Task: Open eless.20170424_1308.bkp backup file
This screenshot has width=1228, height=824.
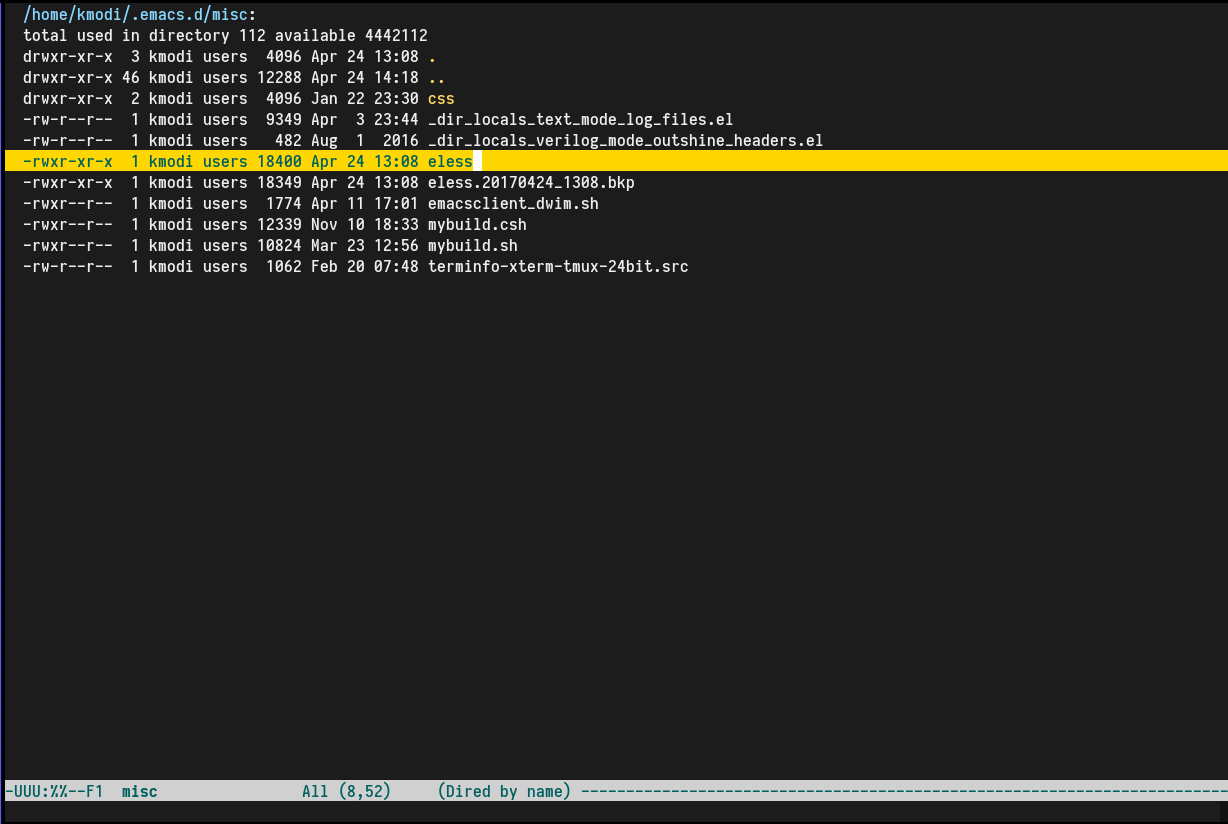Action: (531, 183)
